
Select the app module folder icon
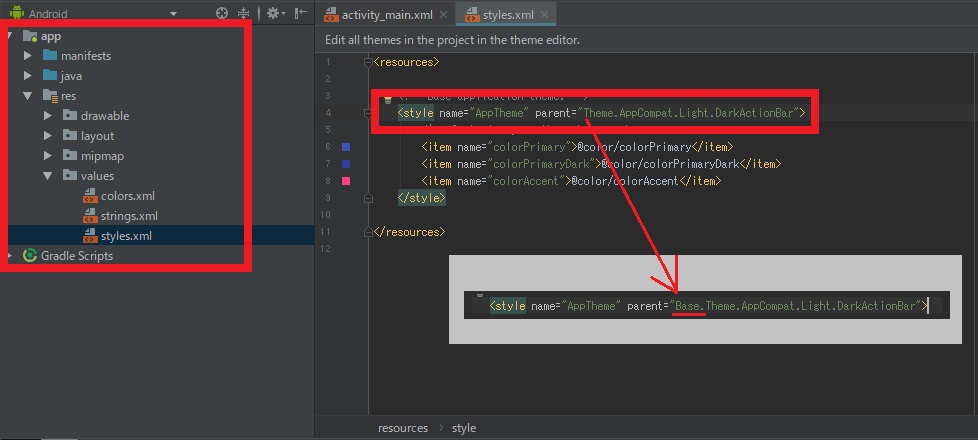30,36
